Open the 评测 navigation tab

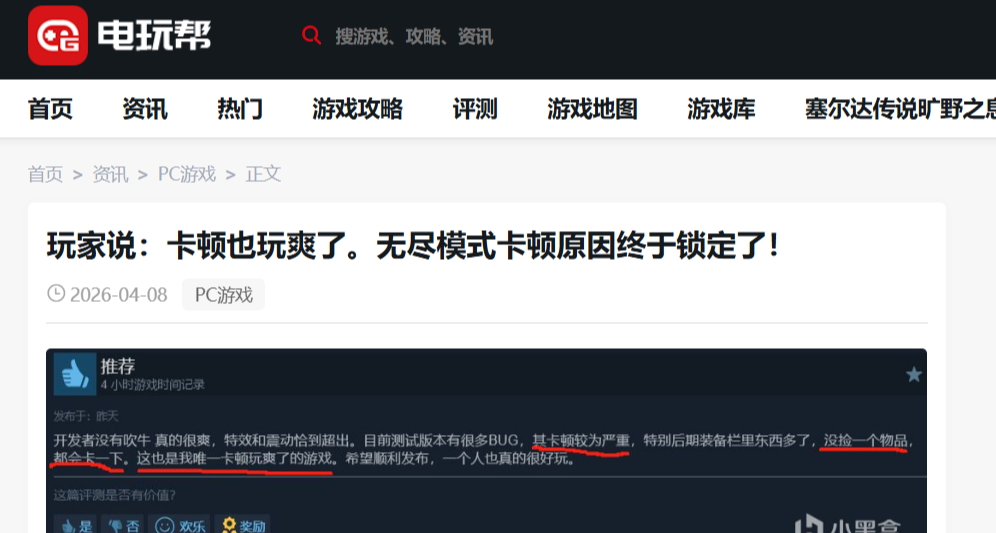[474, 109]
